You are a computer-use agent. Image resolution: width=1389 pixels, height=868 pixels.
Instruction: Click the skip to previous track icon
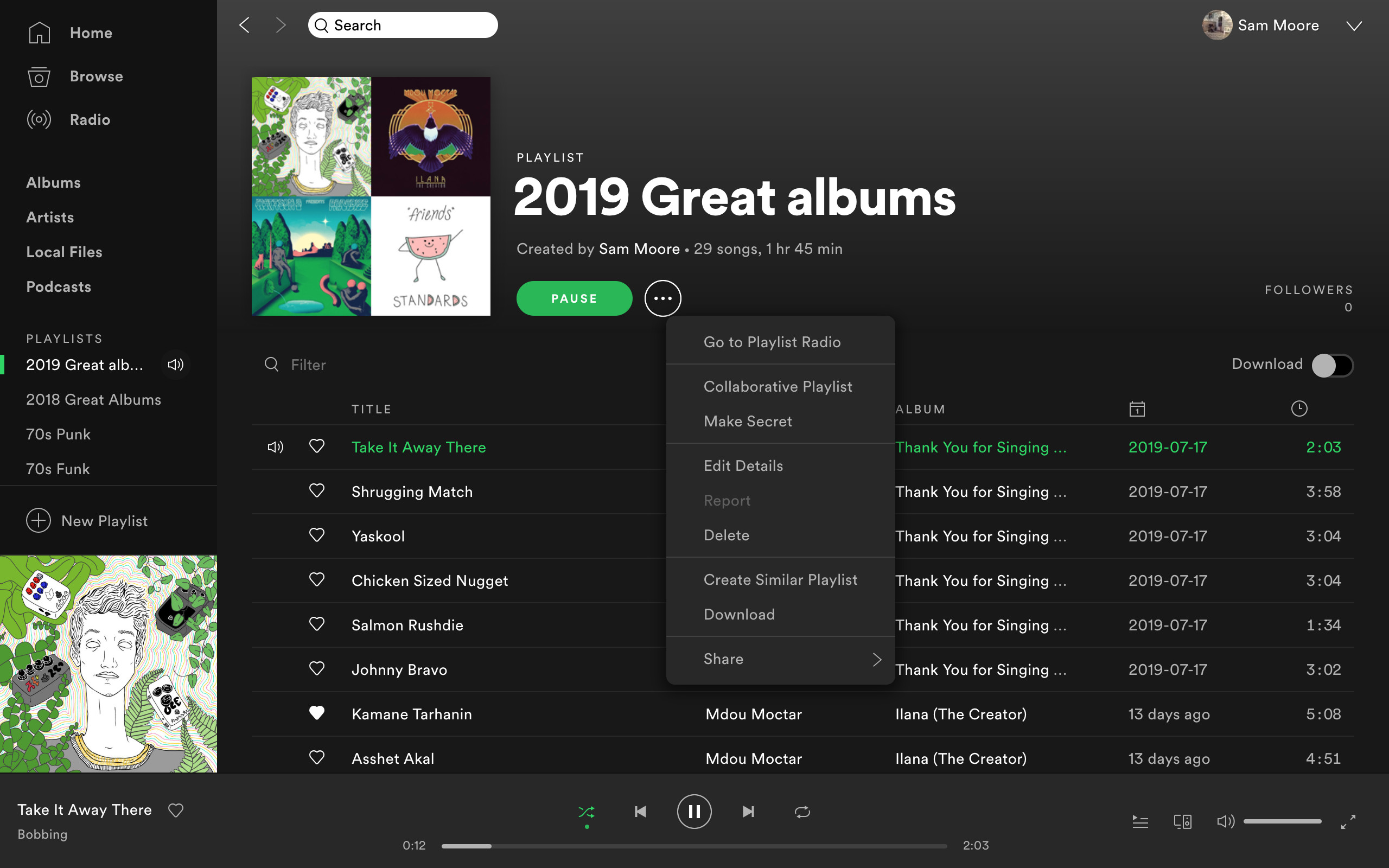point(641,812)
